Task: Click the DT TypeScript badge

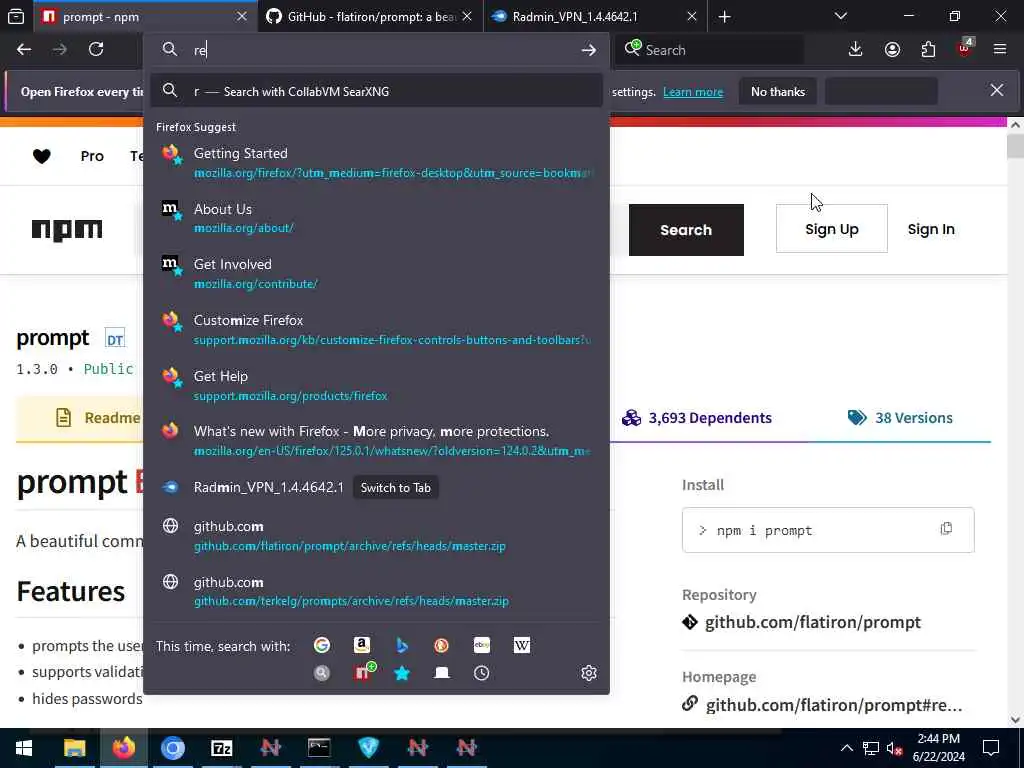Action: pos(115,339)
